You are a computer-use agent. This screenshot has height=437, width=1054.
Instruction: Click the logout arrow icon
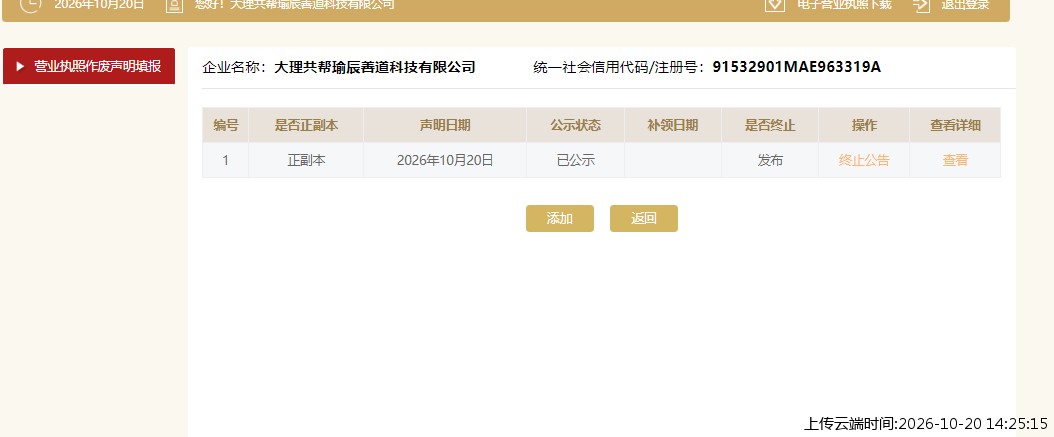point(922,5)
